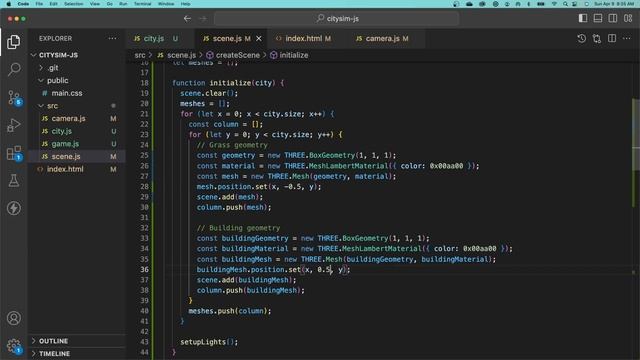640x360 pixels.
Task: Open the Extensions view
Action: (14, 153)
